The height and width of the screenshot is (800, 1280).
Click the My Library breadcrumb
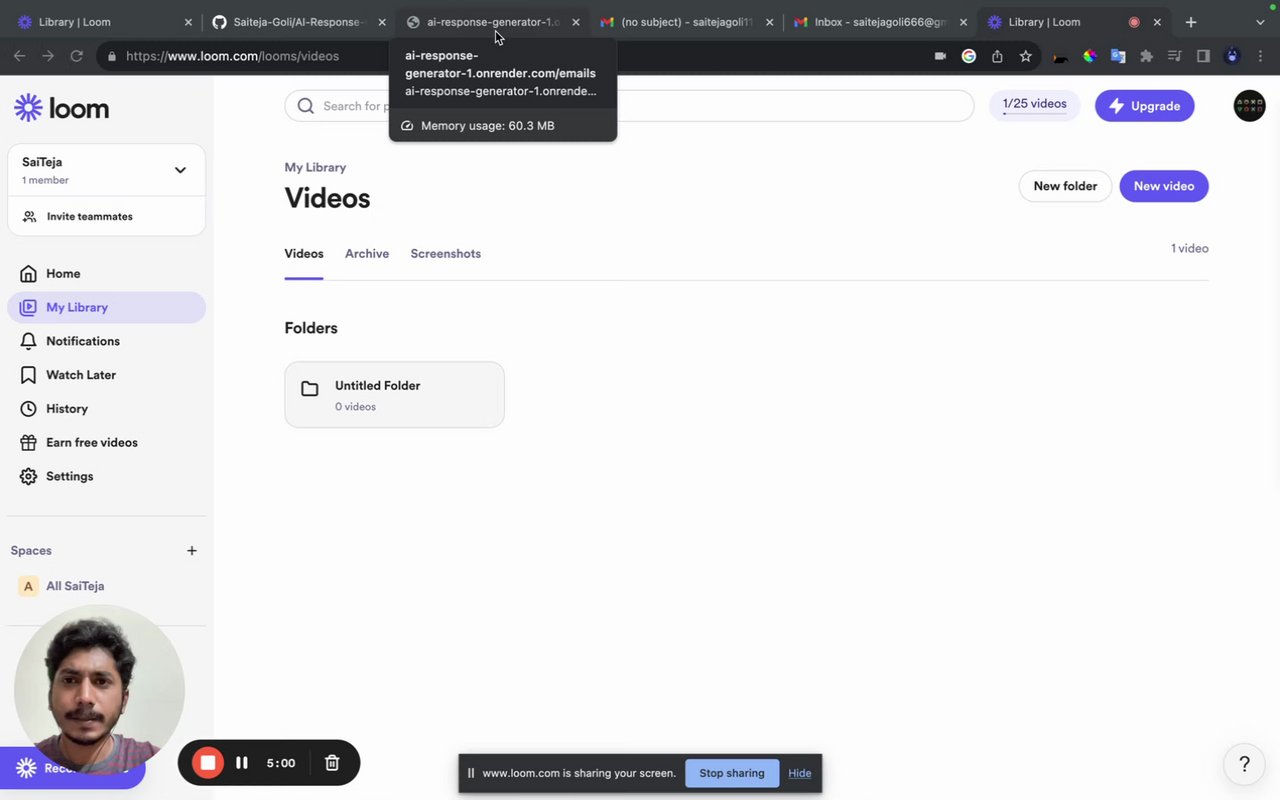tap(315, 167)
